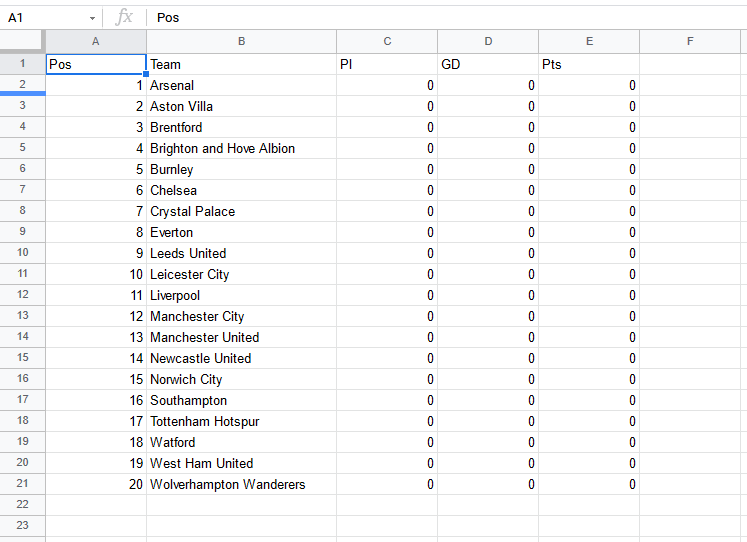Viewport: 747px width, 542px height.
Task: Select column B header
Action: point(242,41)
